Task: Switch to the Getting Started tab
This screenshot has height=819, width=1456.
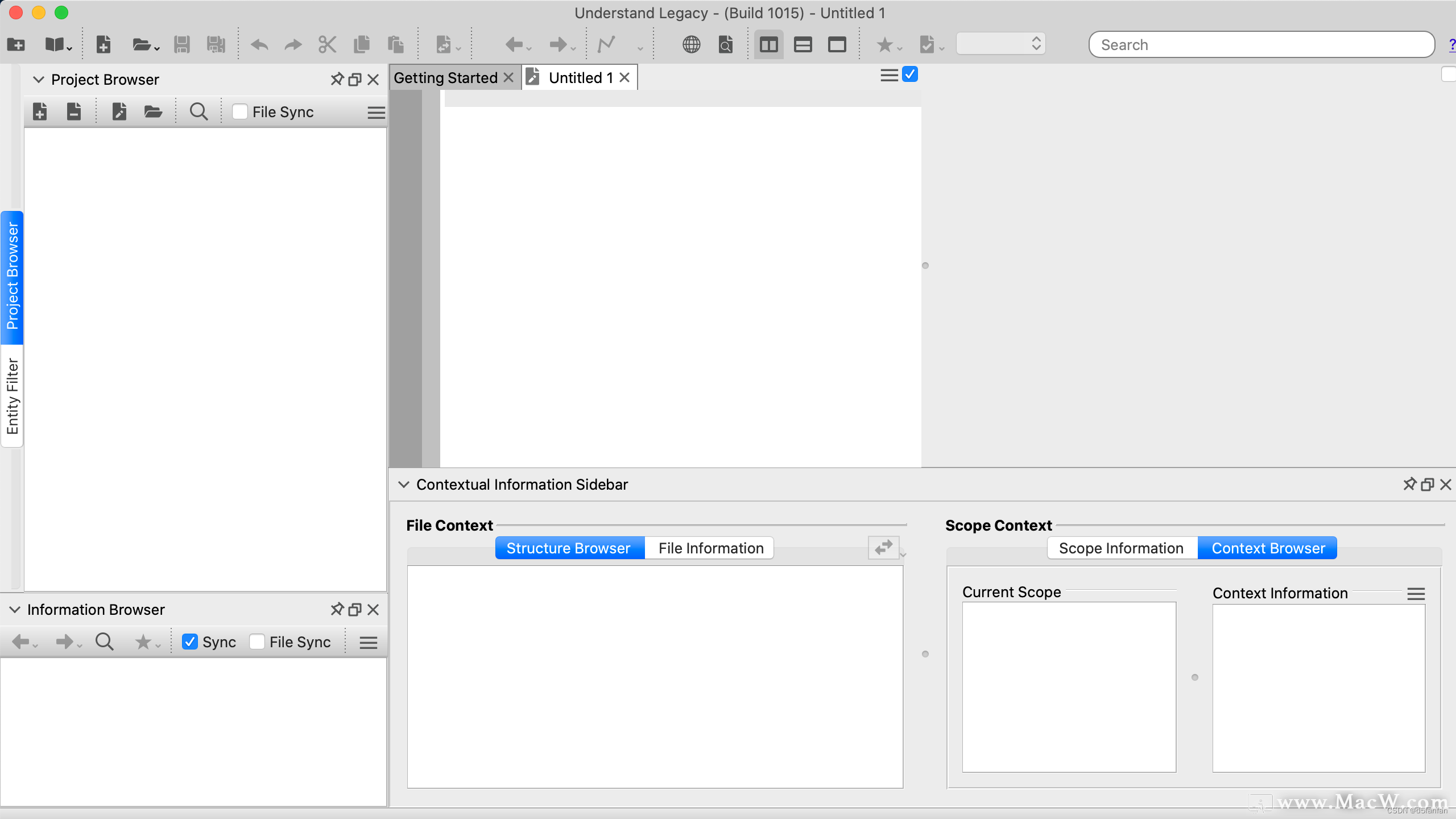Action: coord(445,77)
